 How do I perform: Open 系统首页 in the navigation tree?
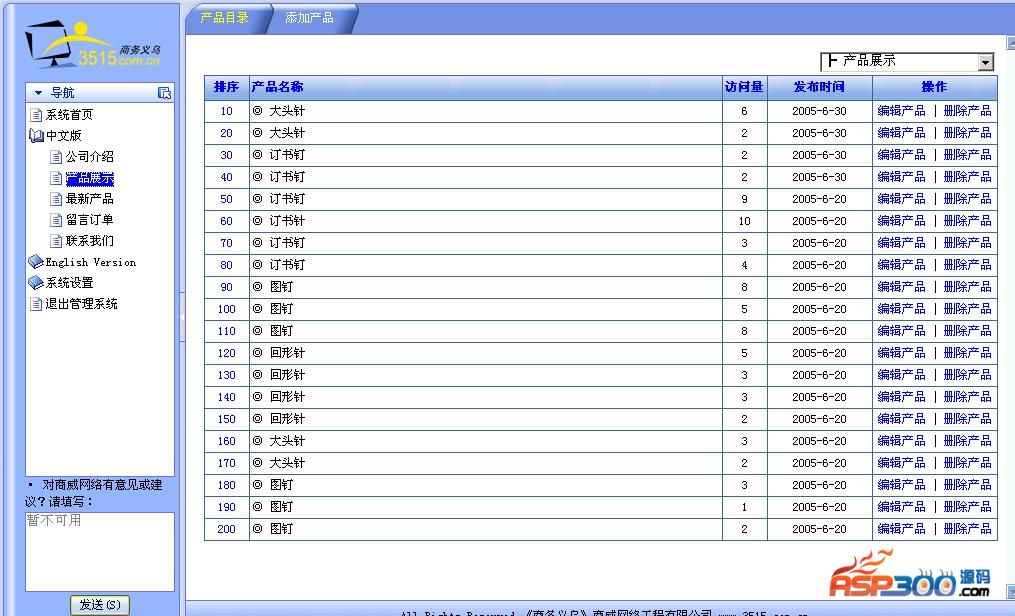click(x=69, y=115)
